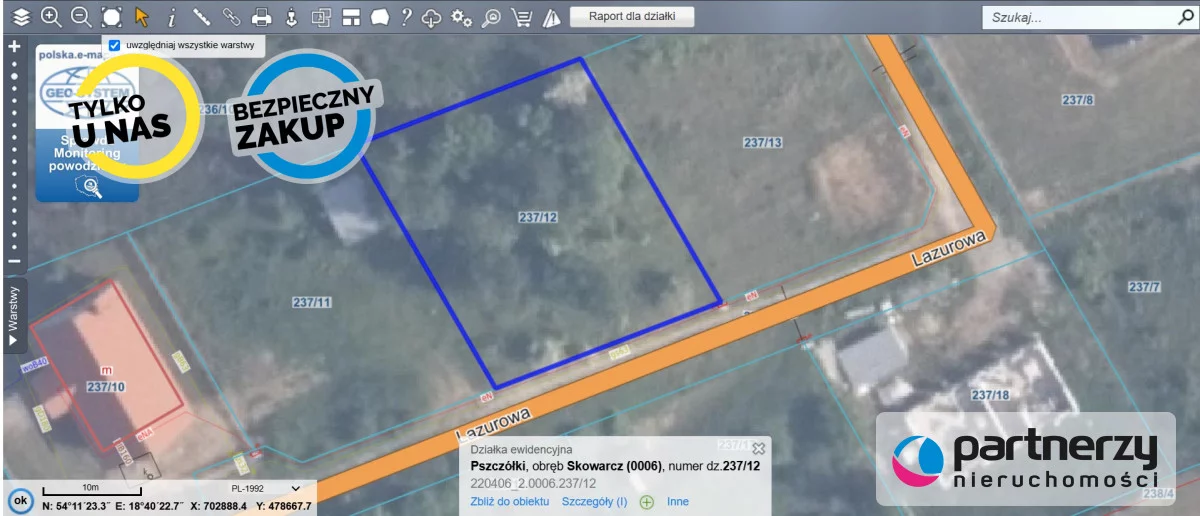Viewport: 1200px width, 516px height.
Task: Zoom in with the plus on slider
Action: pos(14,46)
